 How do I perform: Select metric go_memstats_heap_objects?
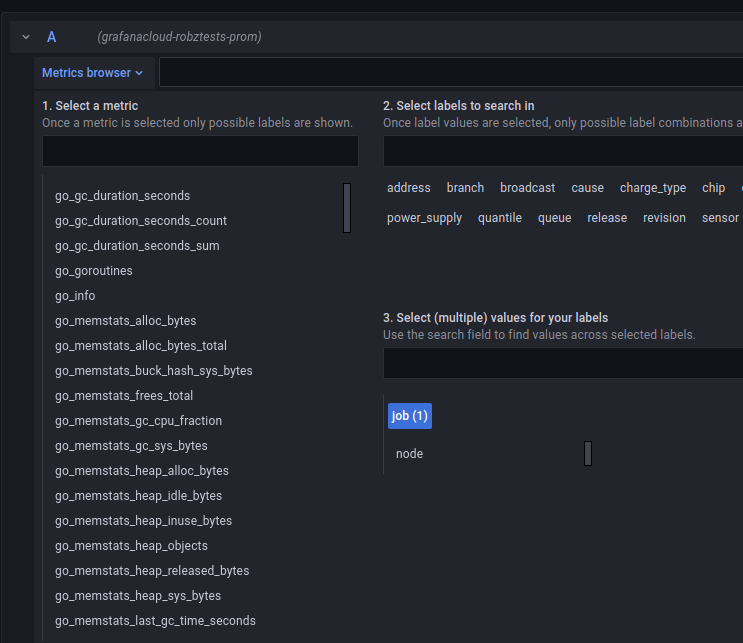(131, 546)
